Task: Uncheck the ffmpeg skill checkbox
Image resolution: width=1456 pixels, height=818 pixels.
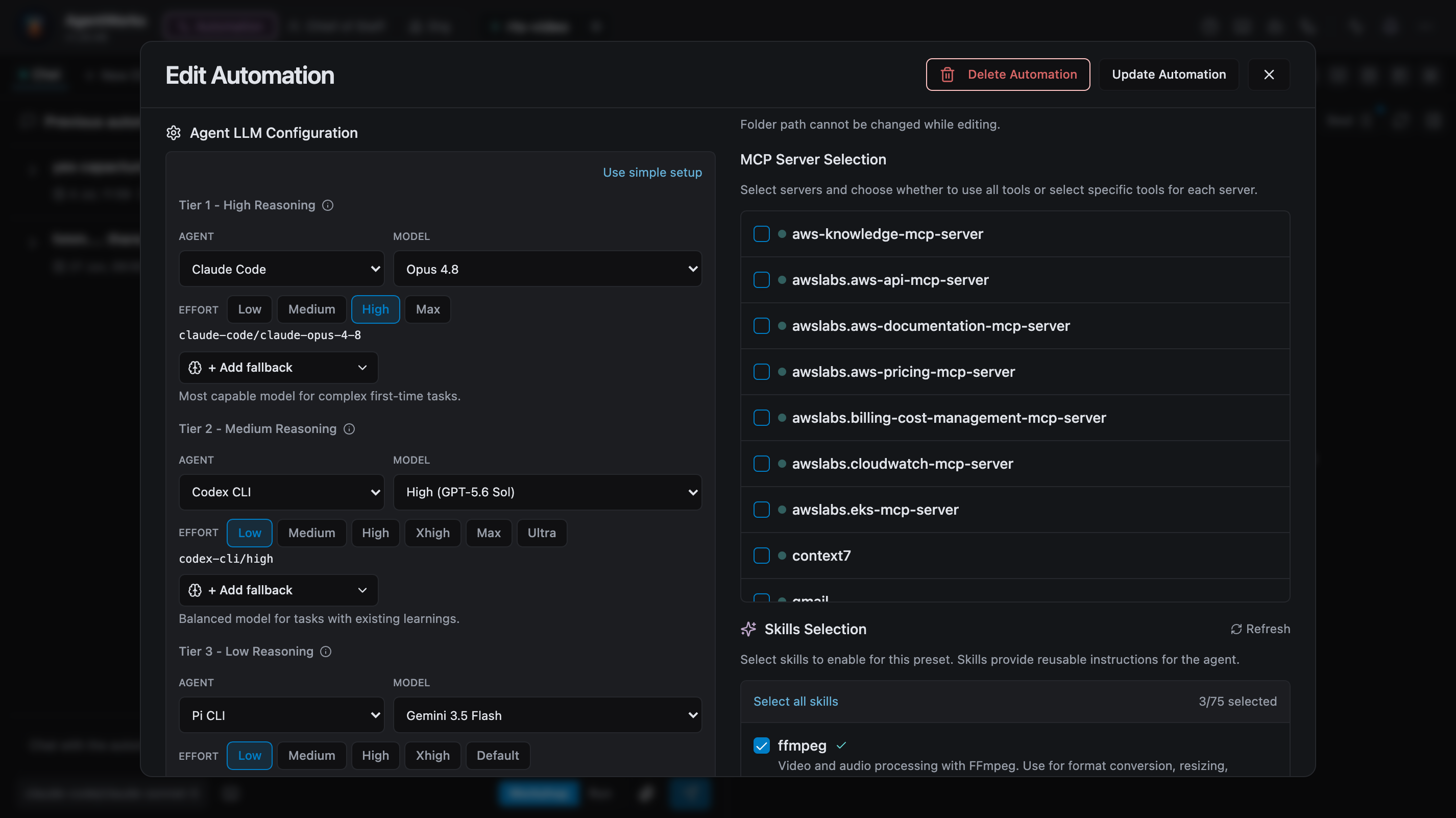Action: click(x=761, y=745)
